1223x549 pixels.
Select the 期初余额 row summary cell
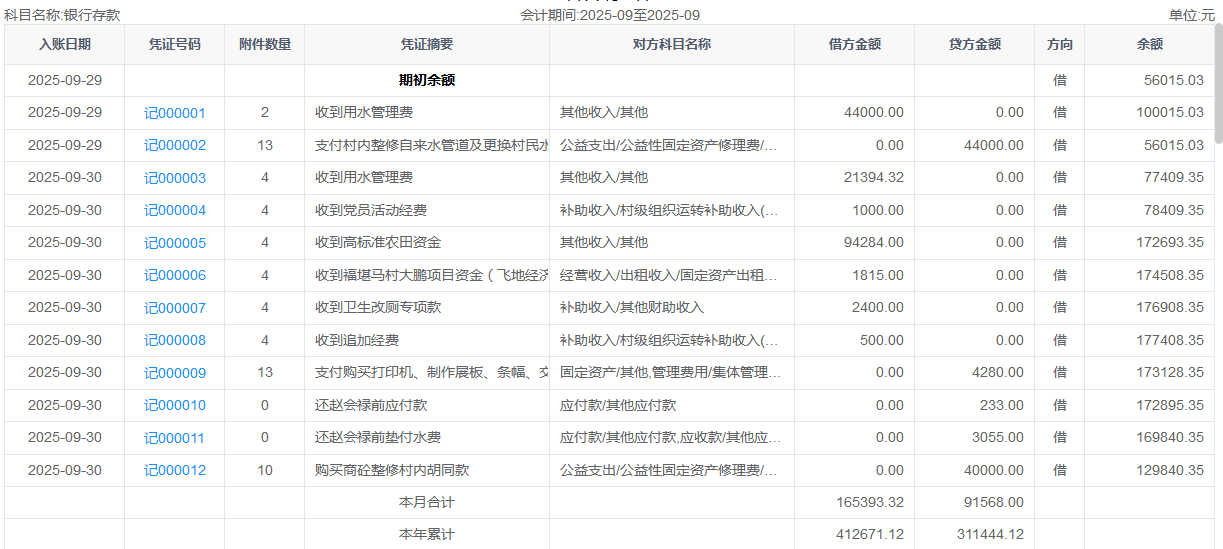click(427, 80)
